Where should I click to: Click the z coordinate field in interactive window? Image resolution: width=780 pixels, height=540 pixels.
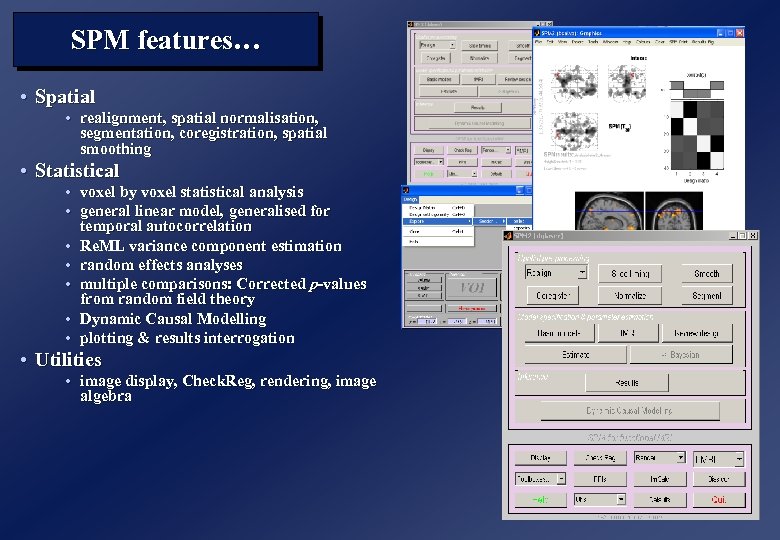click(488, 322)
